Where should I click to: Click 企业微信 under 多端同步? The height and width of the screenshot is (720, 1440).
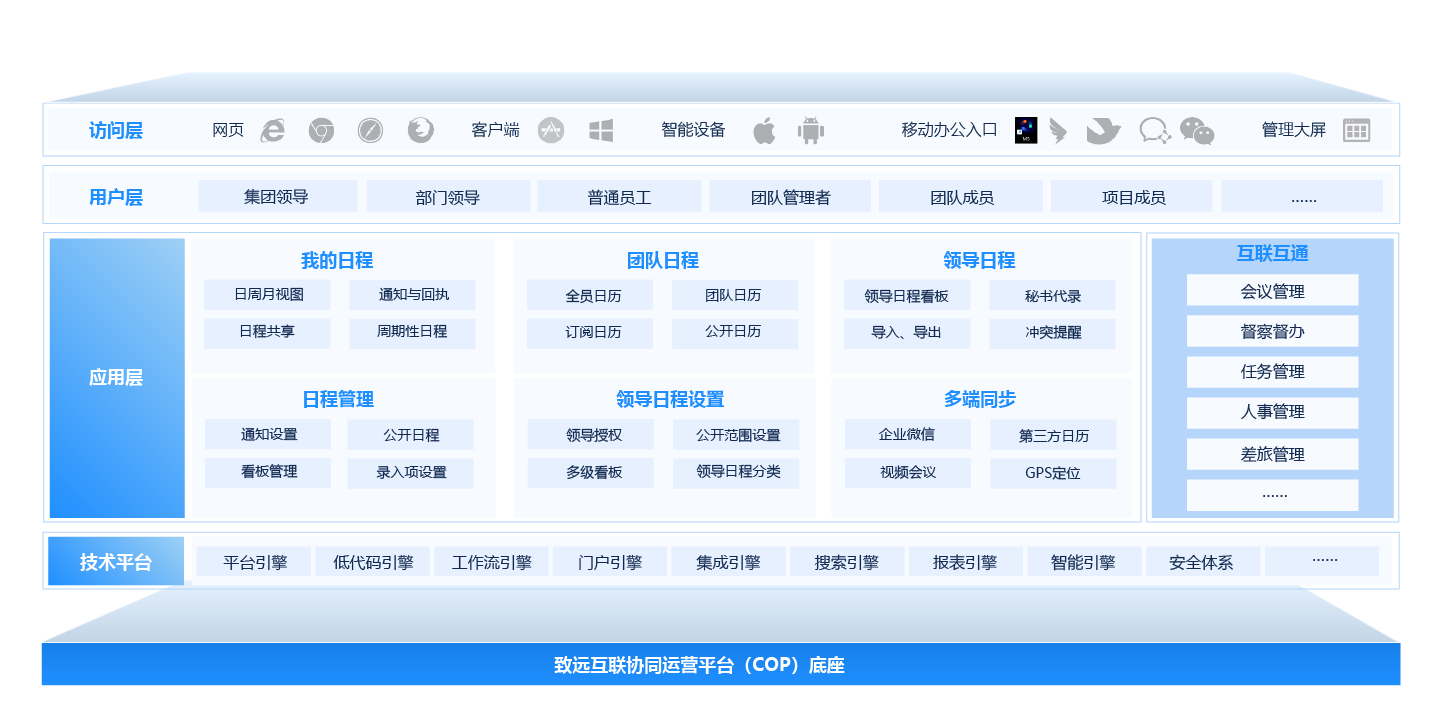[x=908, y=435]
